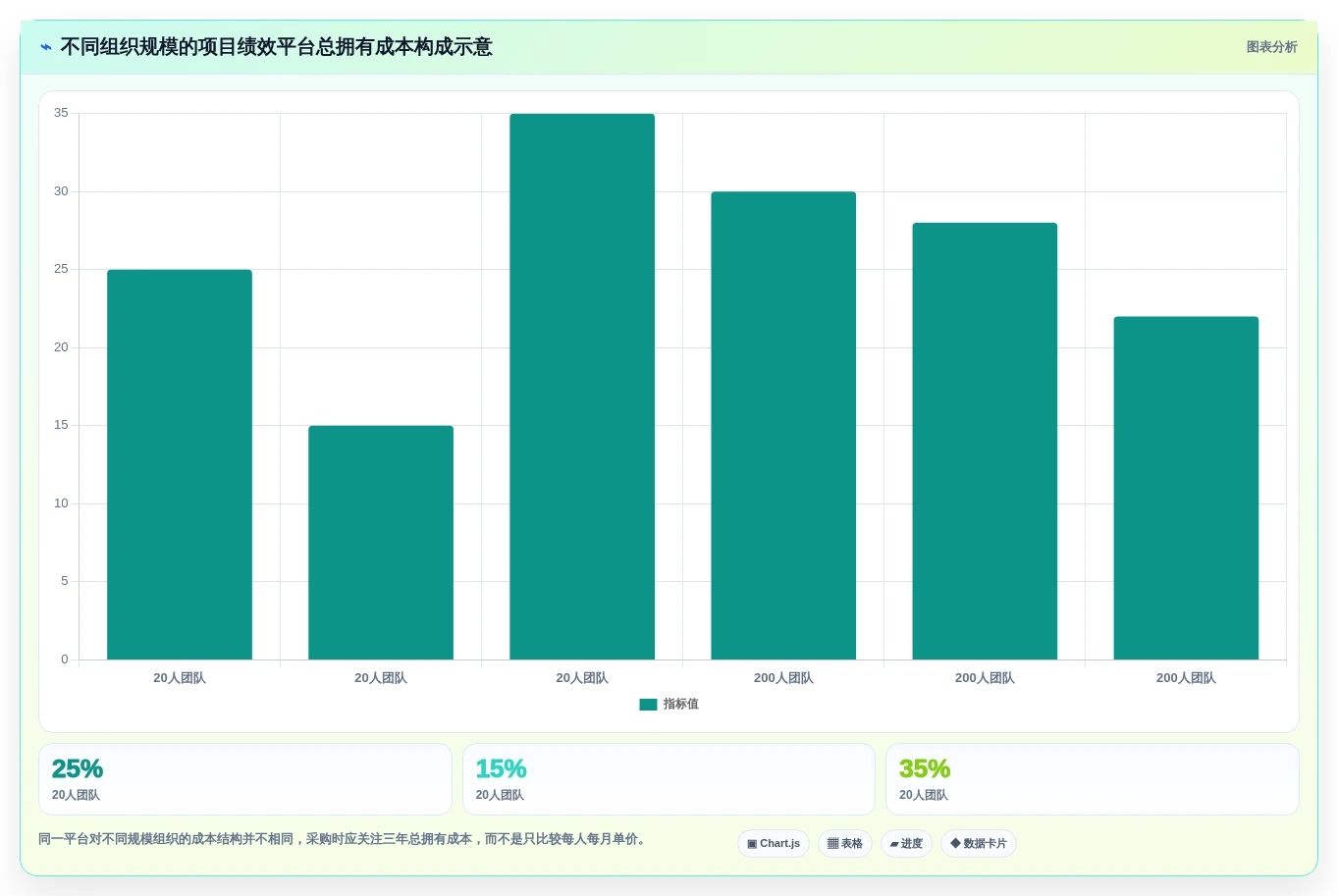Click the blue lightning icon beside the title

46,47
